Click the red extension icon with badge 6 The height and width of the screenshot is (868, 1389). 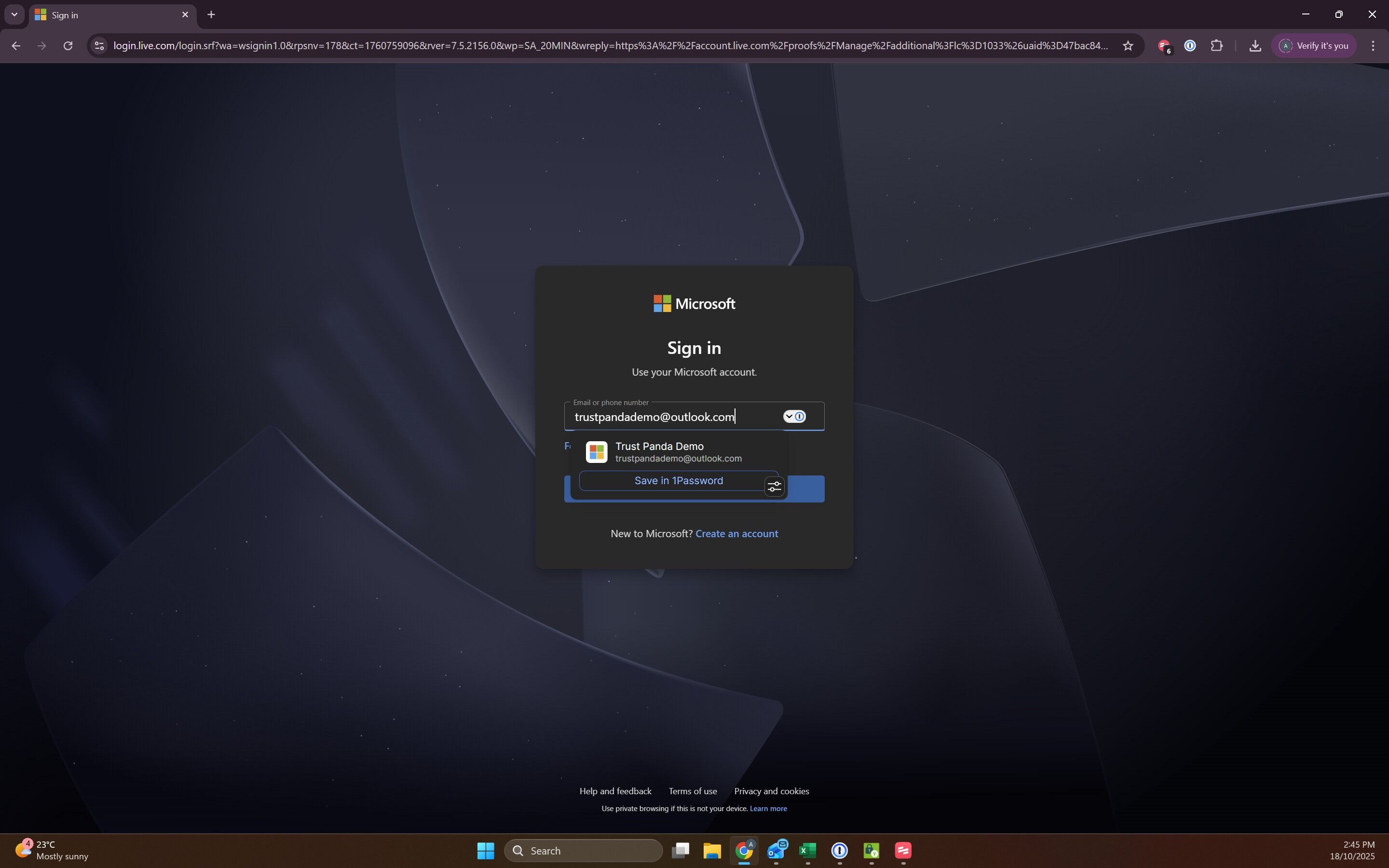pos(1163,45)
